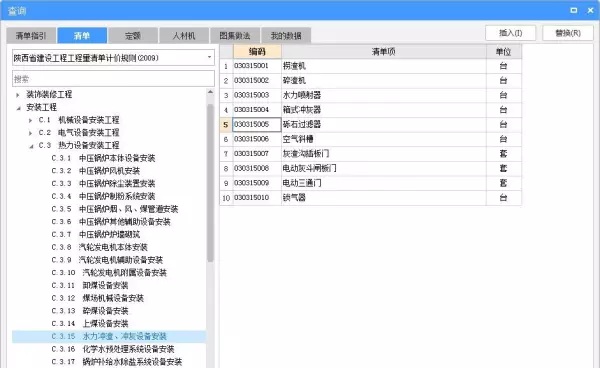Viewport: 600px width, 368px height.
Task: Click the 清单项 column header
Action: coord(384,52)
